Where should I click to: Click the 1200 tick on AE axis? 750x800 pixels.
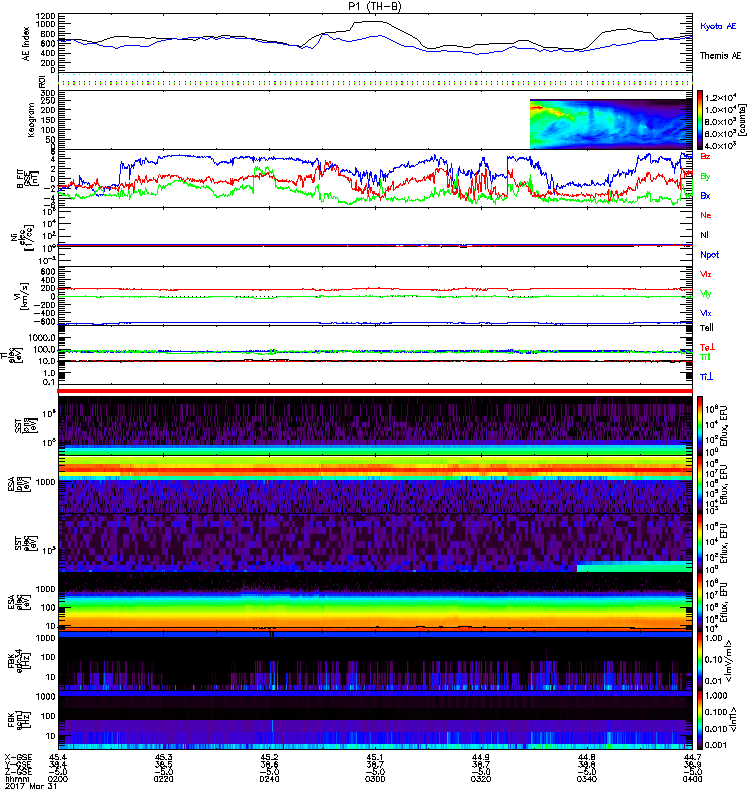pos(46,16)
